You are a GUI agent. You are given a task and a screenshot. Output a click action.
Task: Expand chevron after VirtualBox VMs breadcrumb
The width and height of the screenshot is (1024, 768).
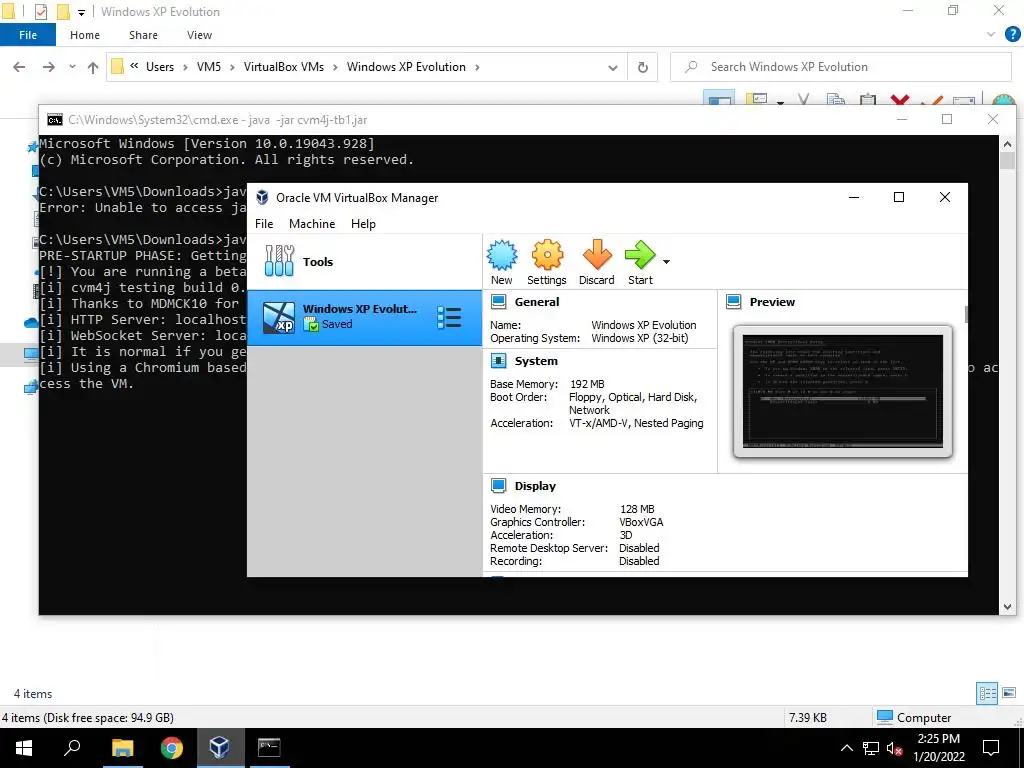335,67
